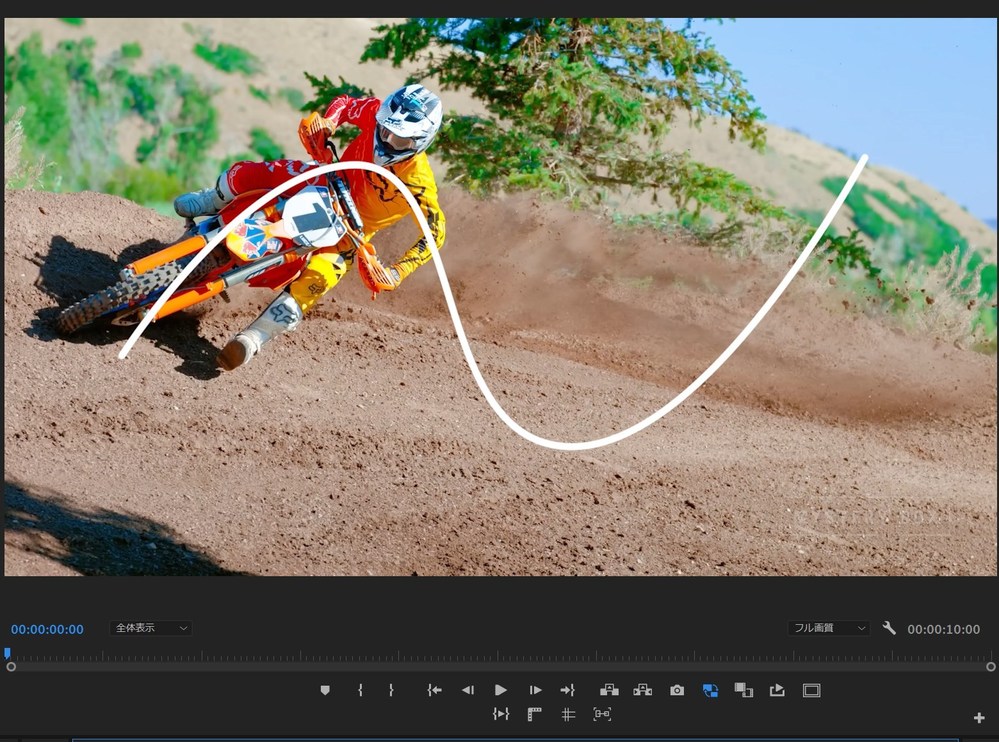Select the Mark Out icon

point(391,690)
